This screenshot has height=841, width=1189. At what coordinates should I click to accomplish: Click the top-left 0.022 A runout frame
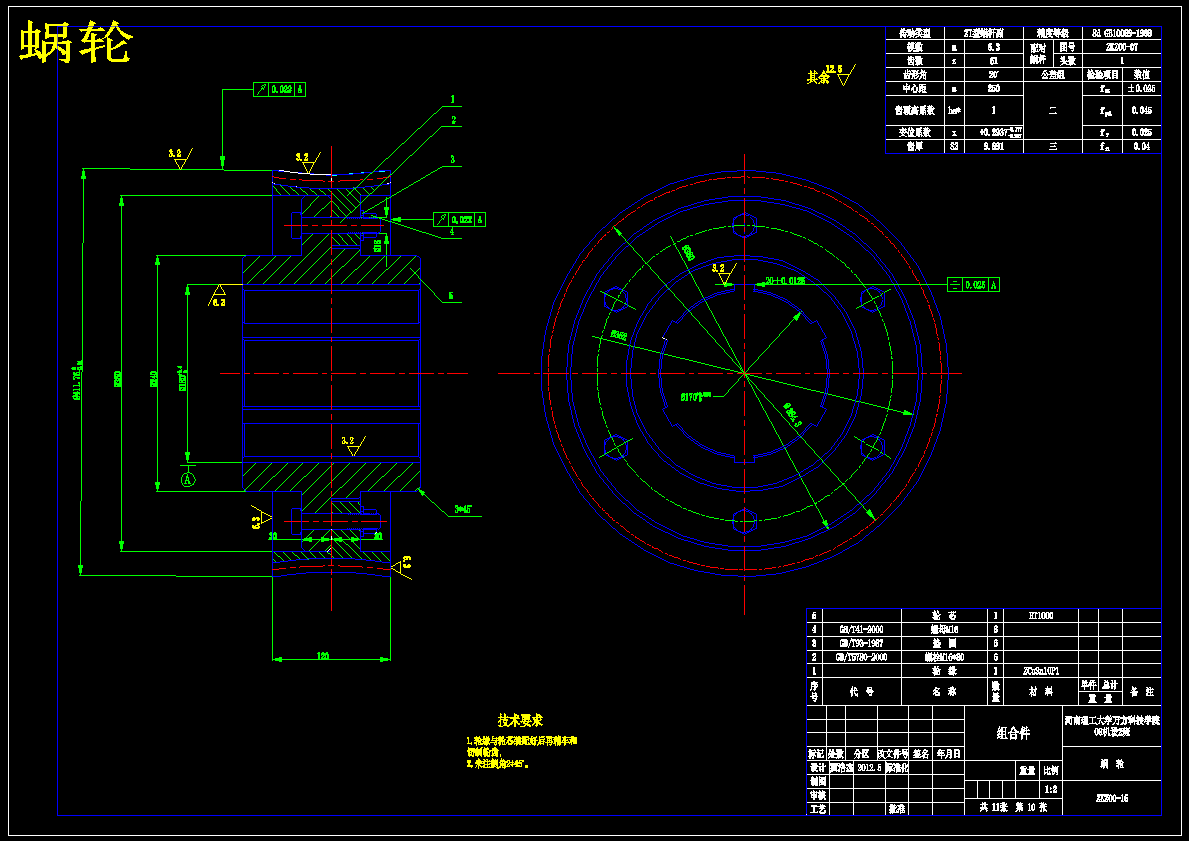(x=280, y=89)
